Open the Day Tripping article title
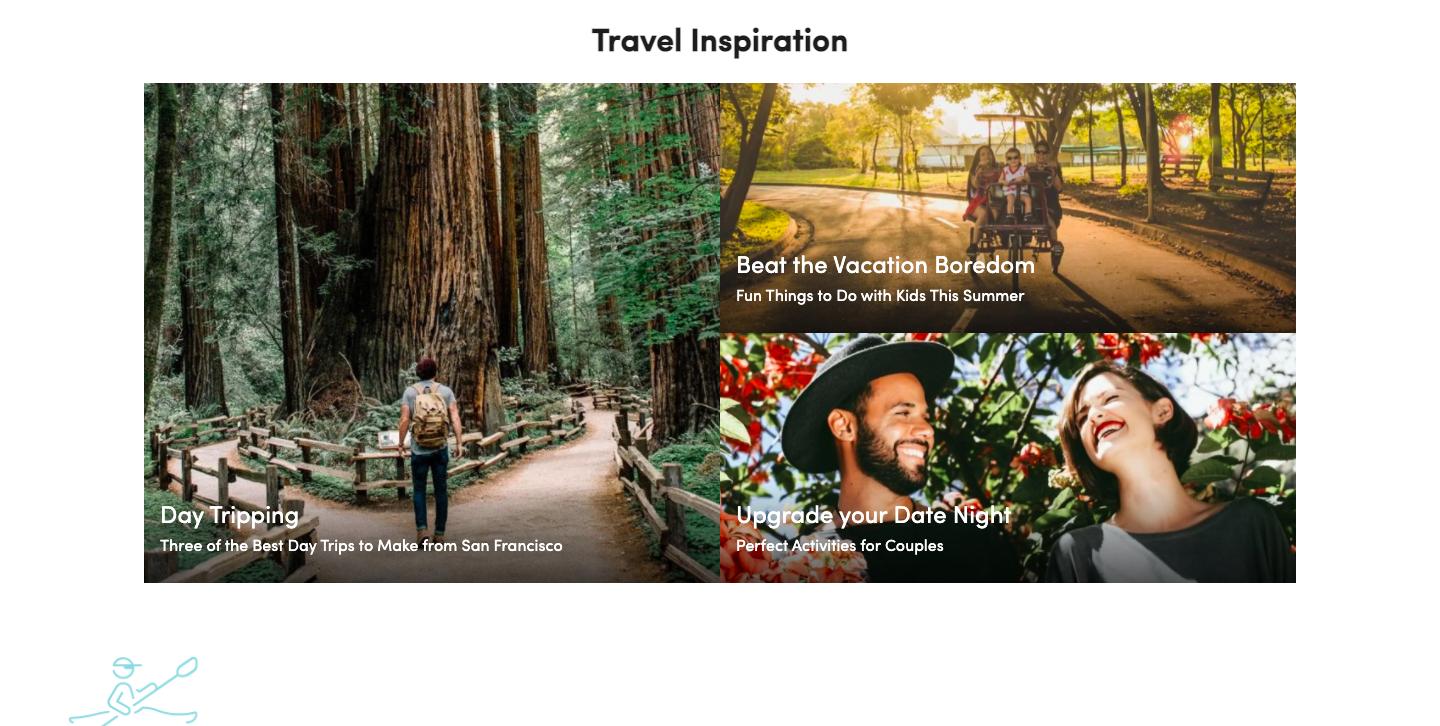This screenshot has width=1440, height=726. click(x=229, y=515)
